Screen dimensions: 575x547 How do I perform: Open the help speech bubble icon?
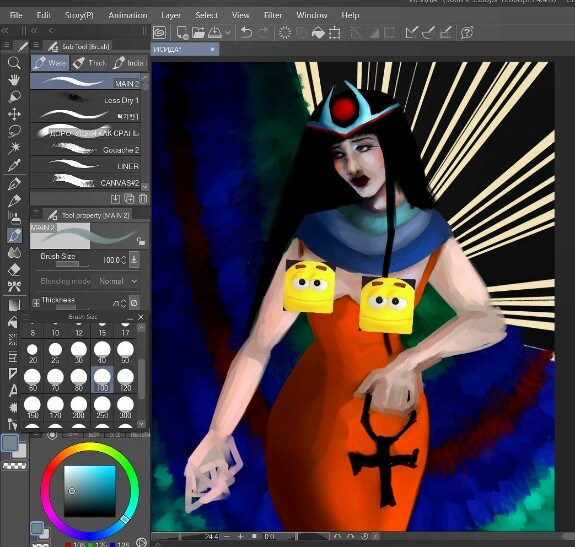(467, 33)
